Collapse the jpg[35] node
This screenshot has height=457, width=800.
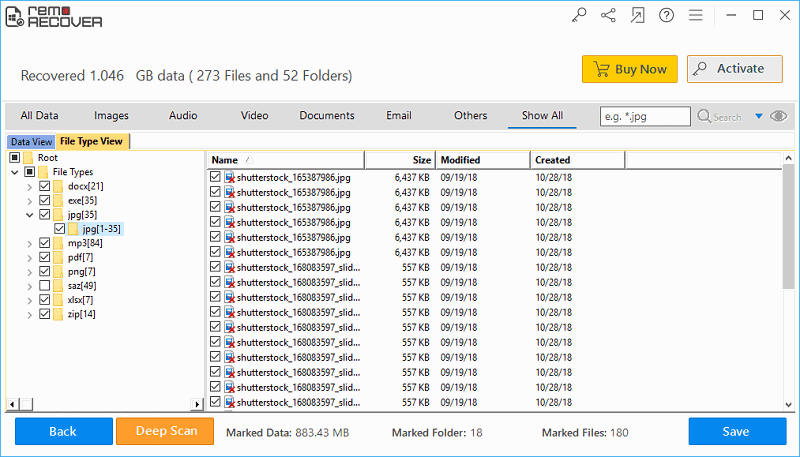[x=30, y=215]
